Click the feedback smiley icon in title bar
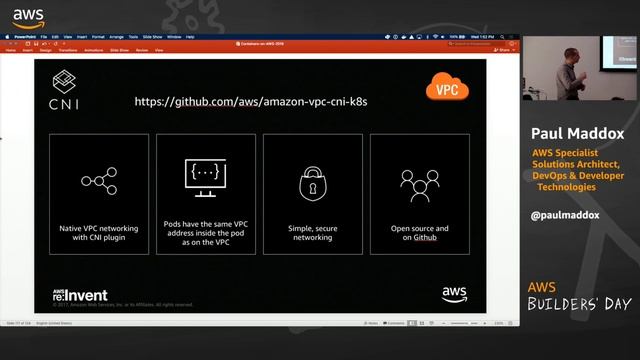This screenshot has width=640, height=360. click(x=511, y=44)
